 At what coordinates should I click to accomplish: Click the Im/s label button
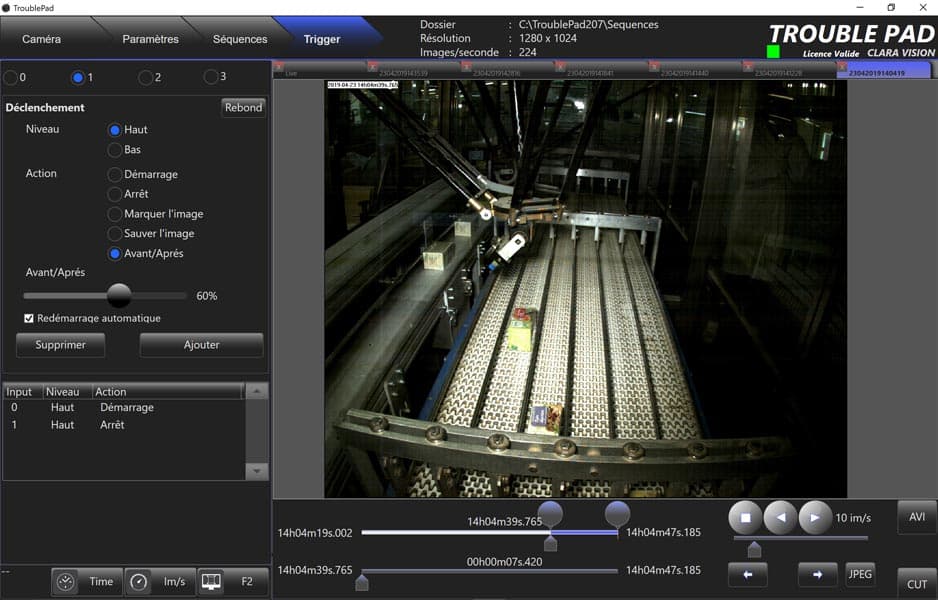pyautogui.click(x=174, y=581)
